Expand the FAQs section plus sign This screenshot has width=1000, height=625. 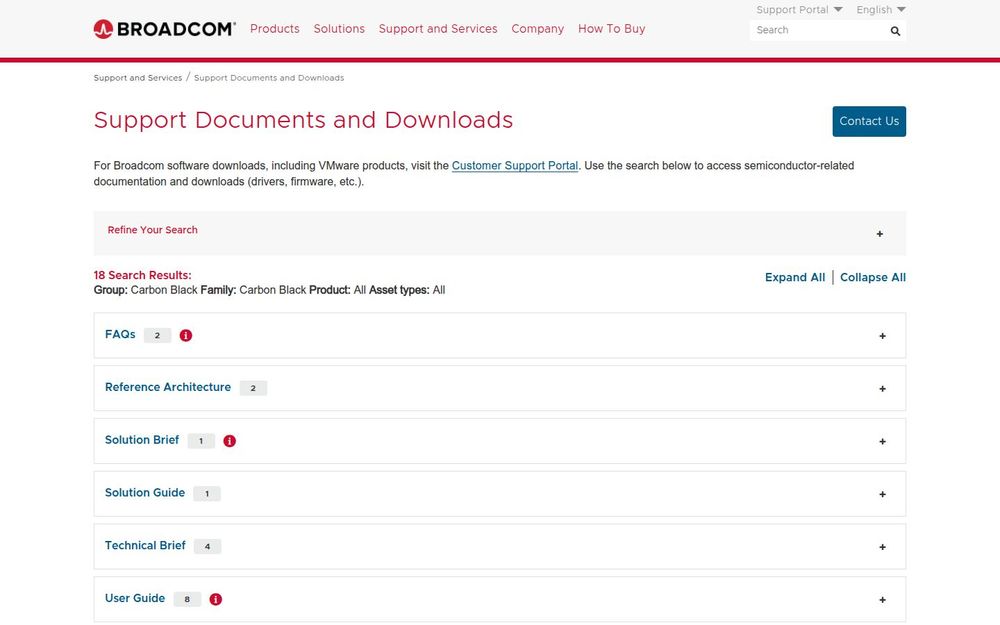(883, 336)
